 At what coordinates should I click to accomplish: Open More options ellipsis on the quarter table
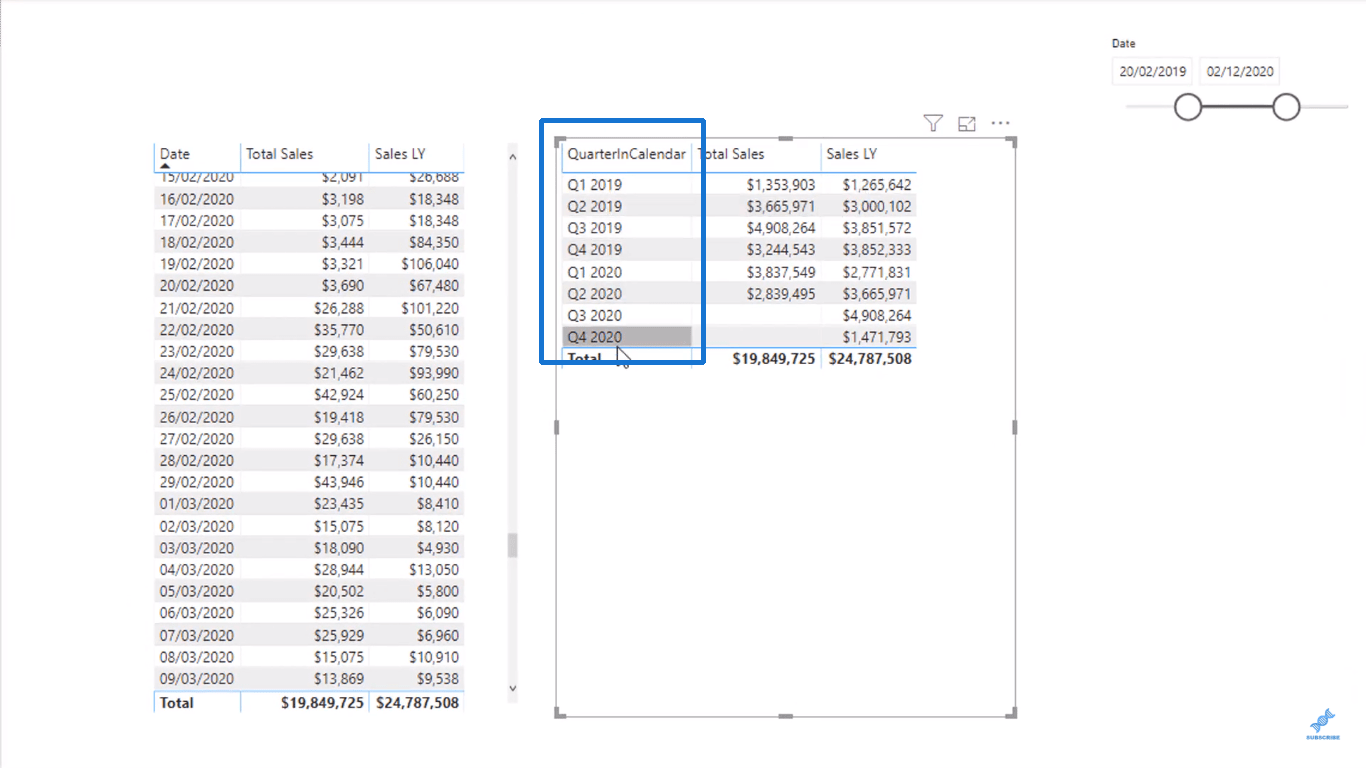pyautogui.click(x=1000, y=124)
